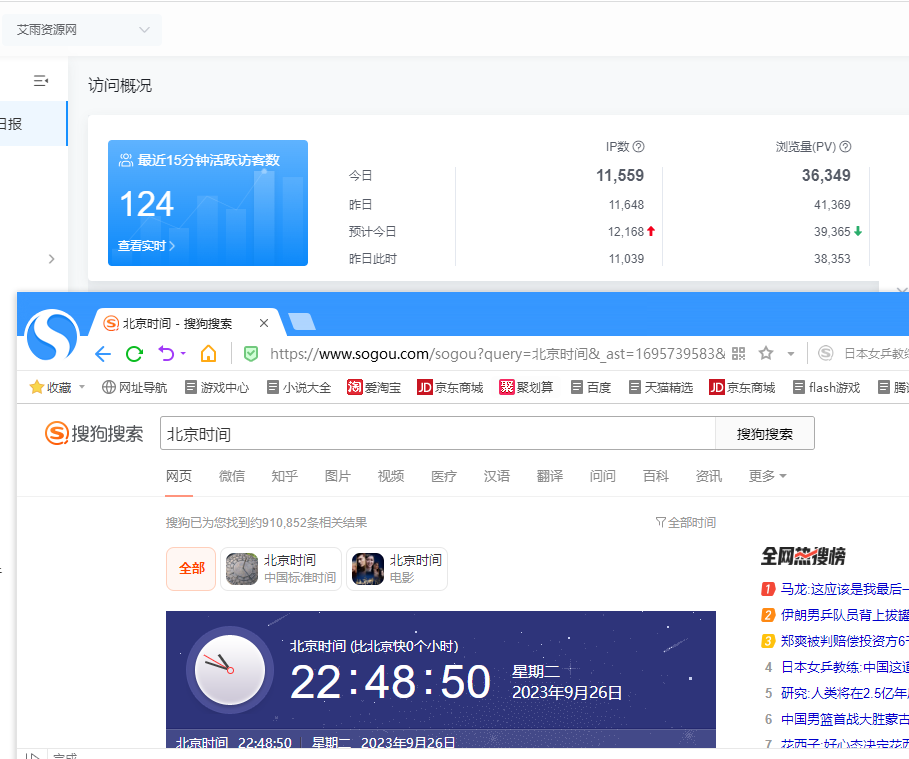This screenshot has width=909, height=759.
Task: Click the 最近15分钟活跃访客数 card
Action: click(208, 203)
